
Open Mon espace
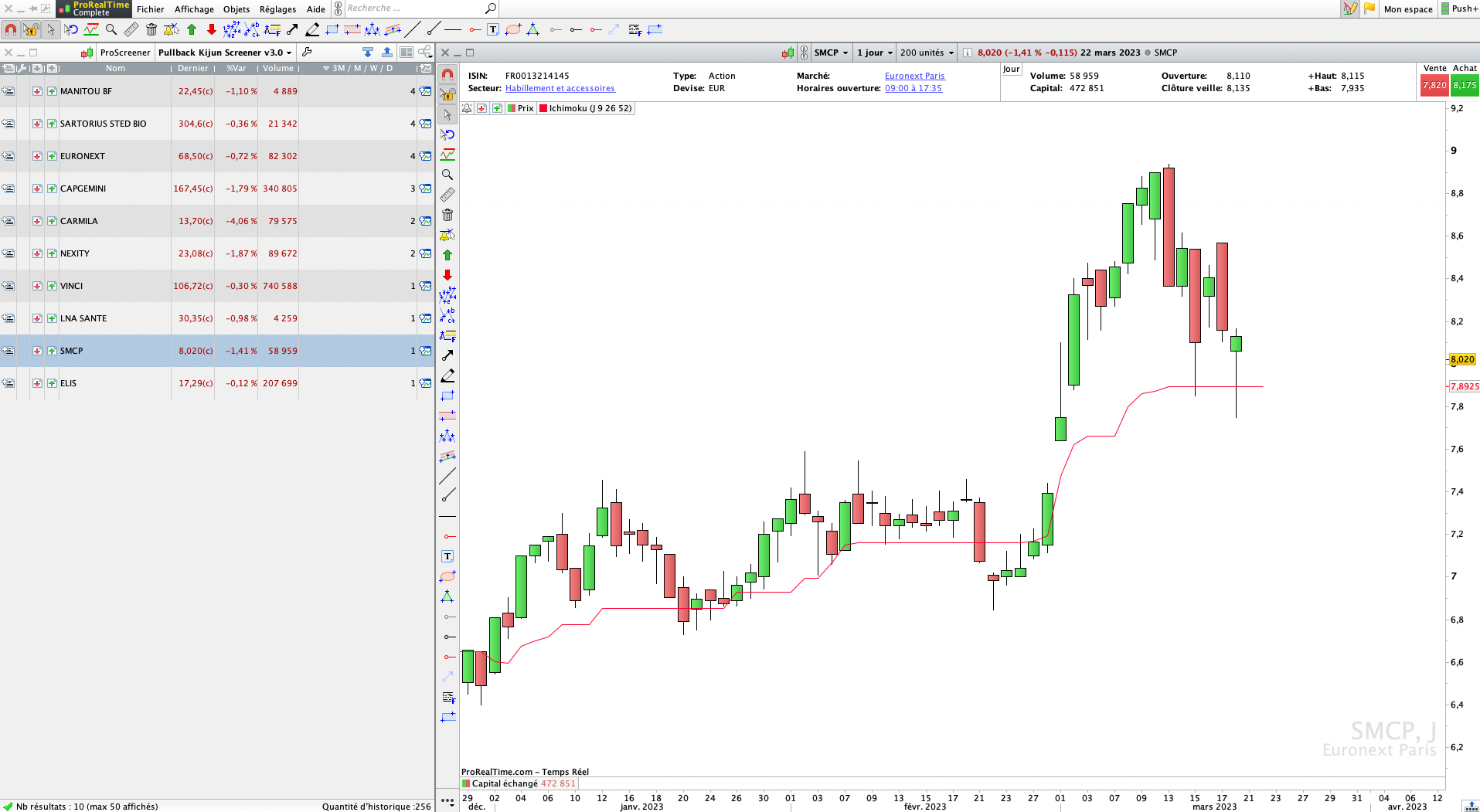pyautogui.click(x=1408, y=9)
